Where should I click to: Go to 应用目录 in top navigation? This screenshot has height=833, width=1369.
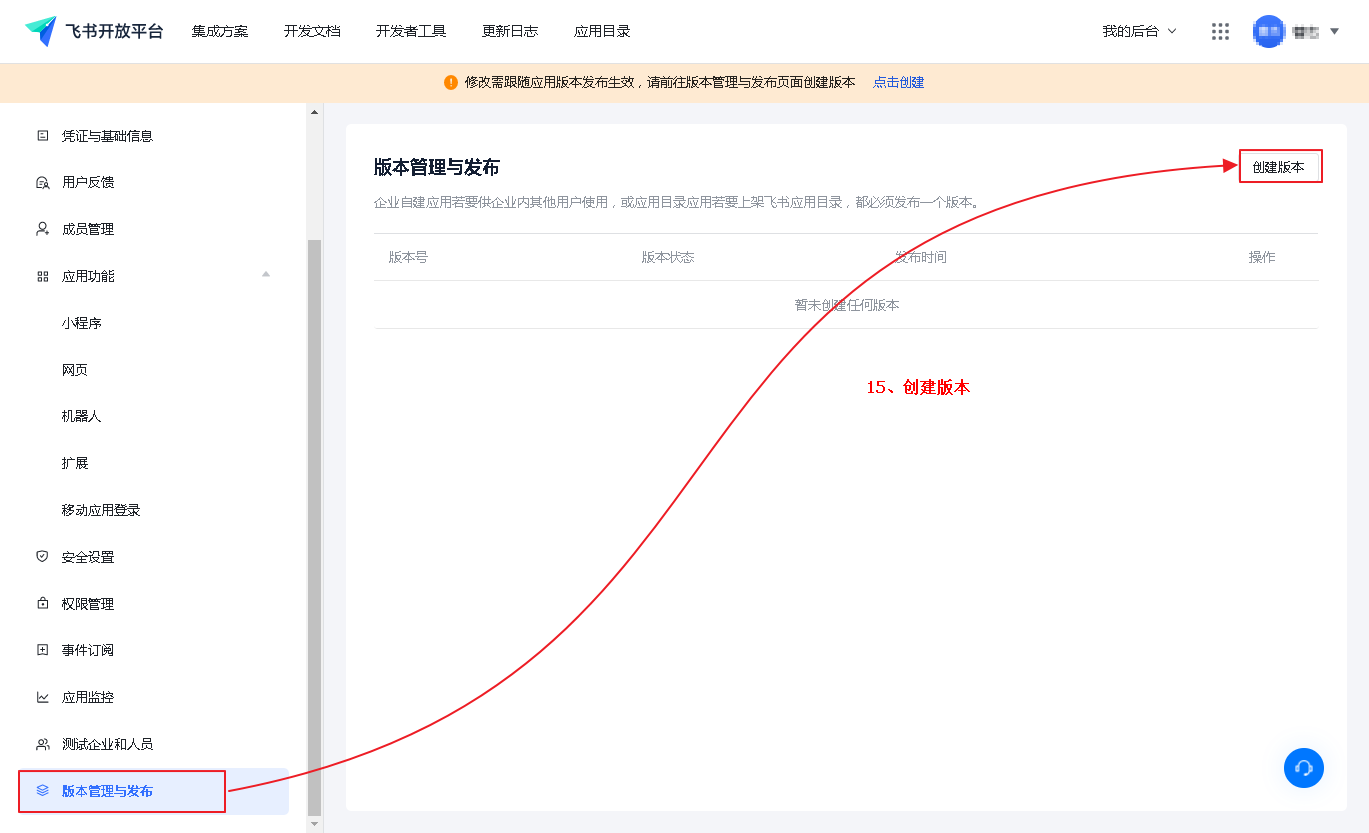pyautogui.click(x=602, y=31)
